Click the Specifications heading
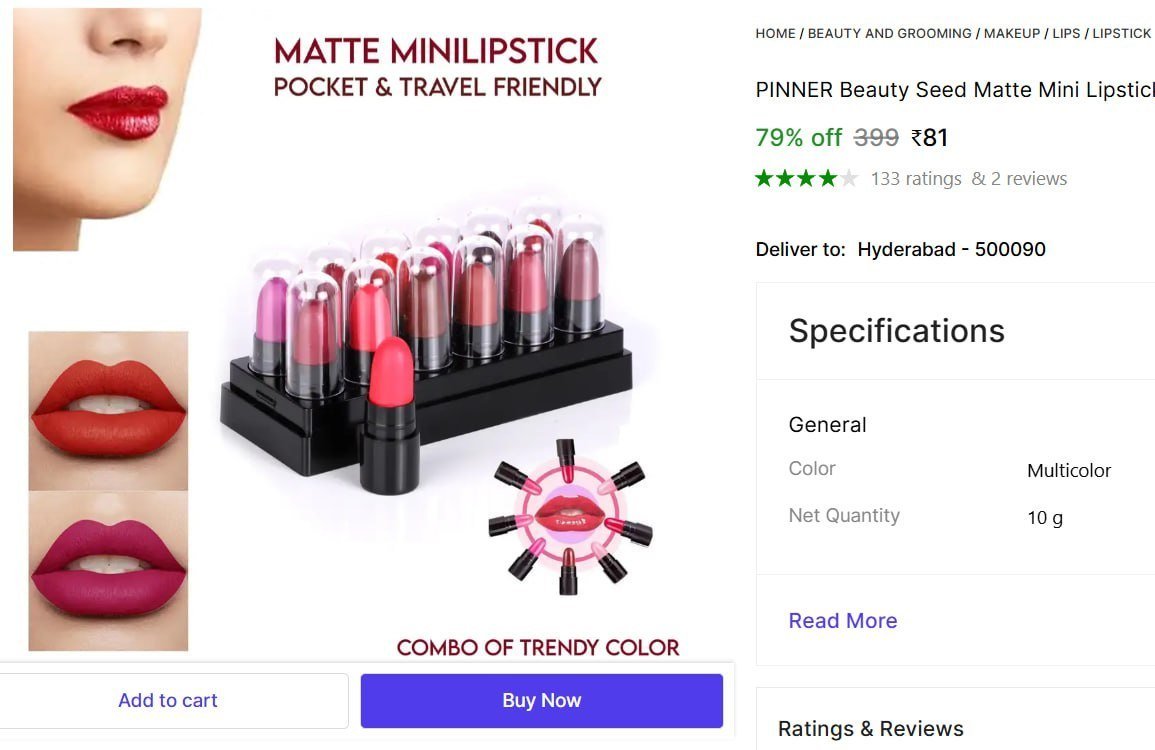Viewport: 1155px width, 750px height. [x=896, y=331]
